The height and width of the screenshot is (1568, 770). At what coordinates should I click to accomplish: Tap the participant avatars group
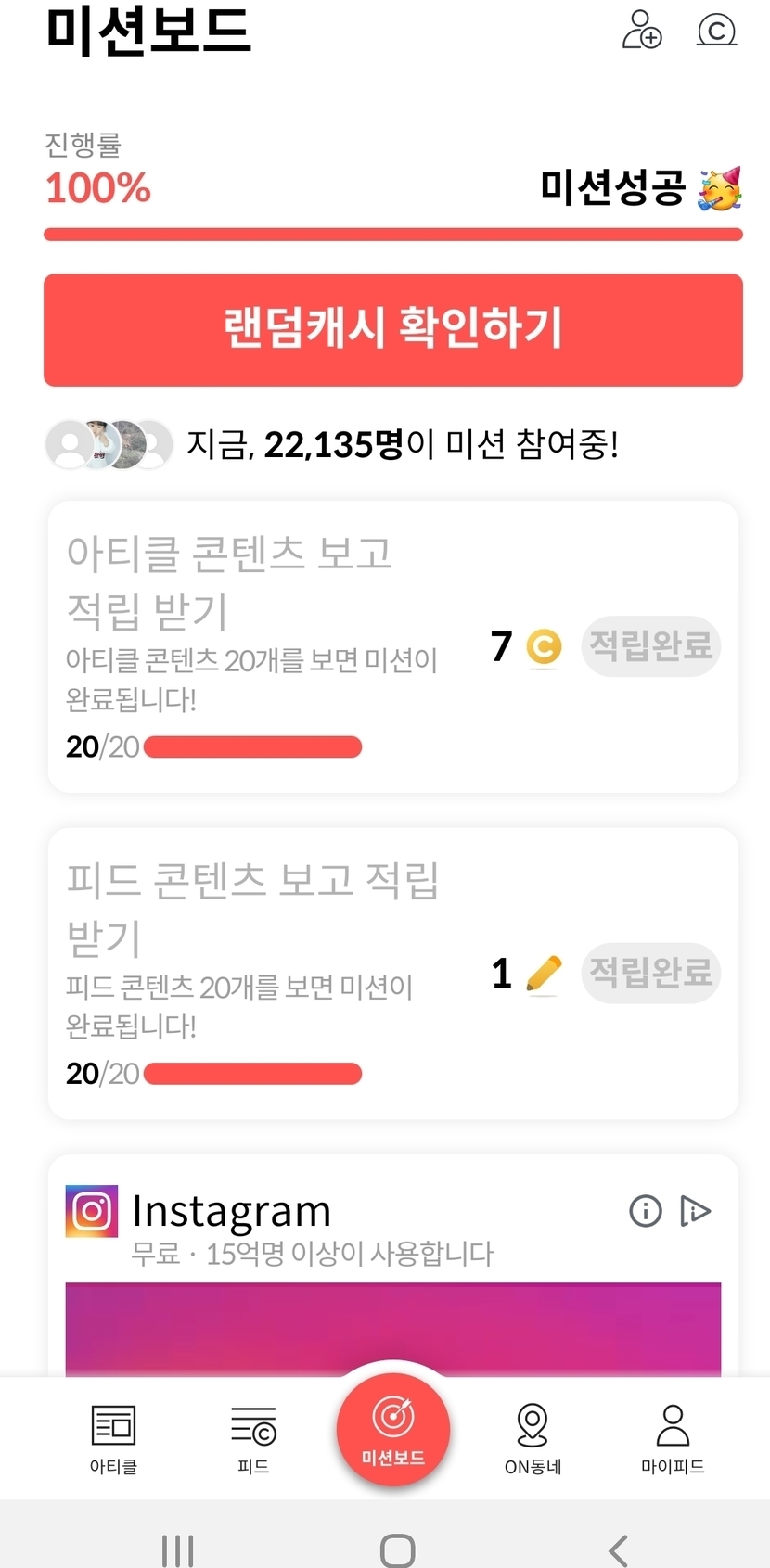tap(109, 445)
